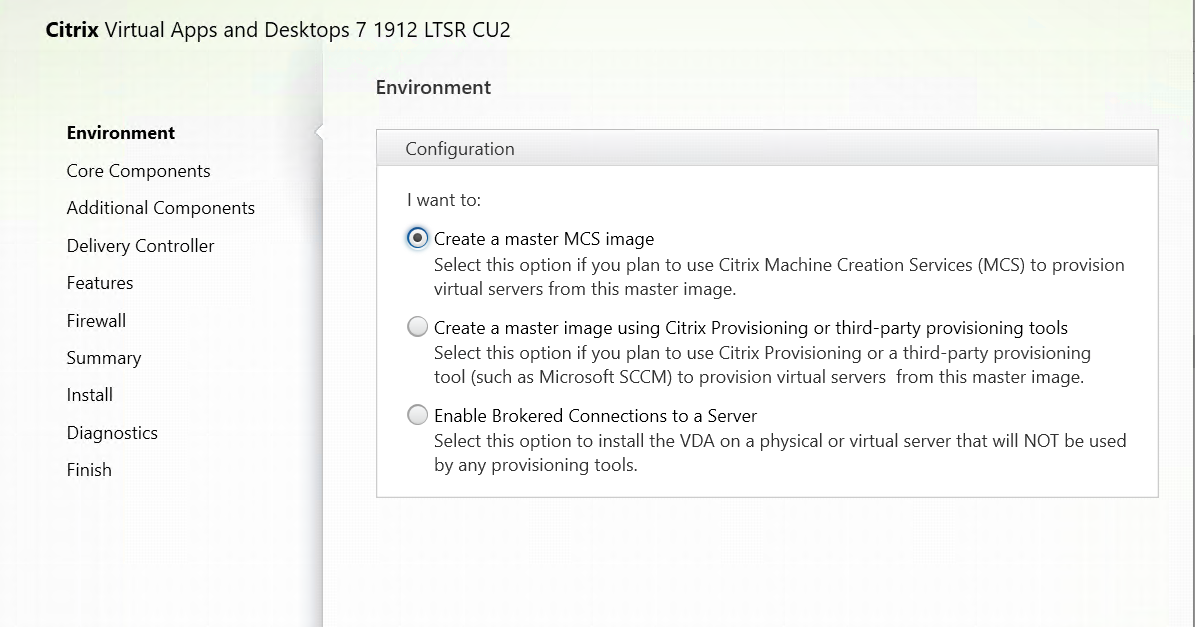This screenshot has height=627, width=1195.
Task: Click the Create a master MCS image label
Action: [543, 239]
